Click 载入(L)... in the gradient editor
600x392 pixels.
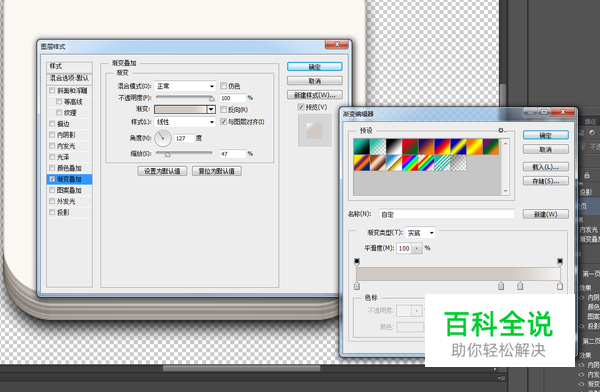point(546,167)
